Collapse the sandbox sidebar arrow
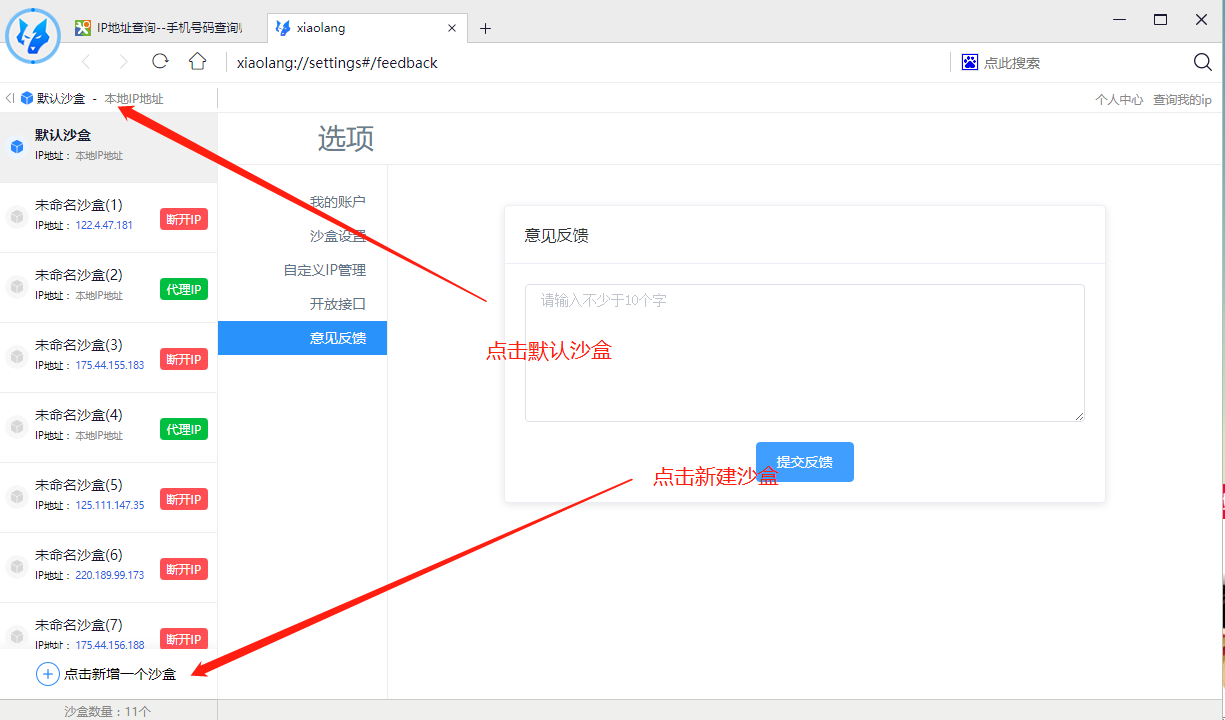The image size is (1225, 720). click(x=9, y=98)
